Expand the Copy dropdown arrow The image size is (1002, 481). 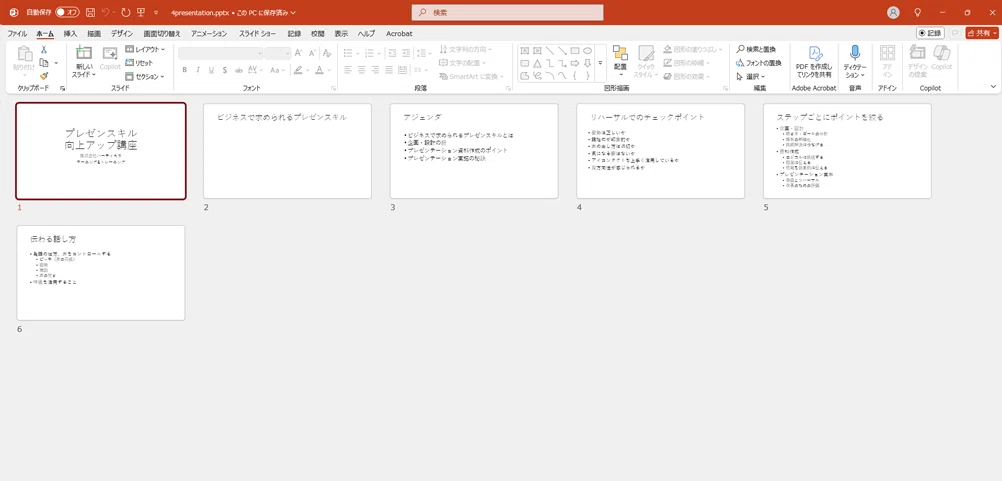56,63
